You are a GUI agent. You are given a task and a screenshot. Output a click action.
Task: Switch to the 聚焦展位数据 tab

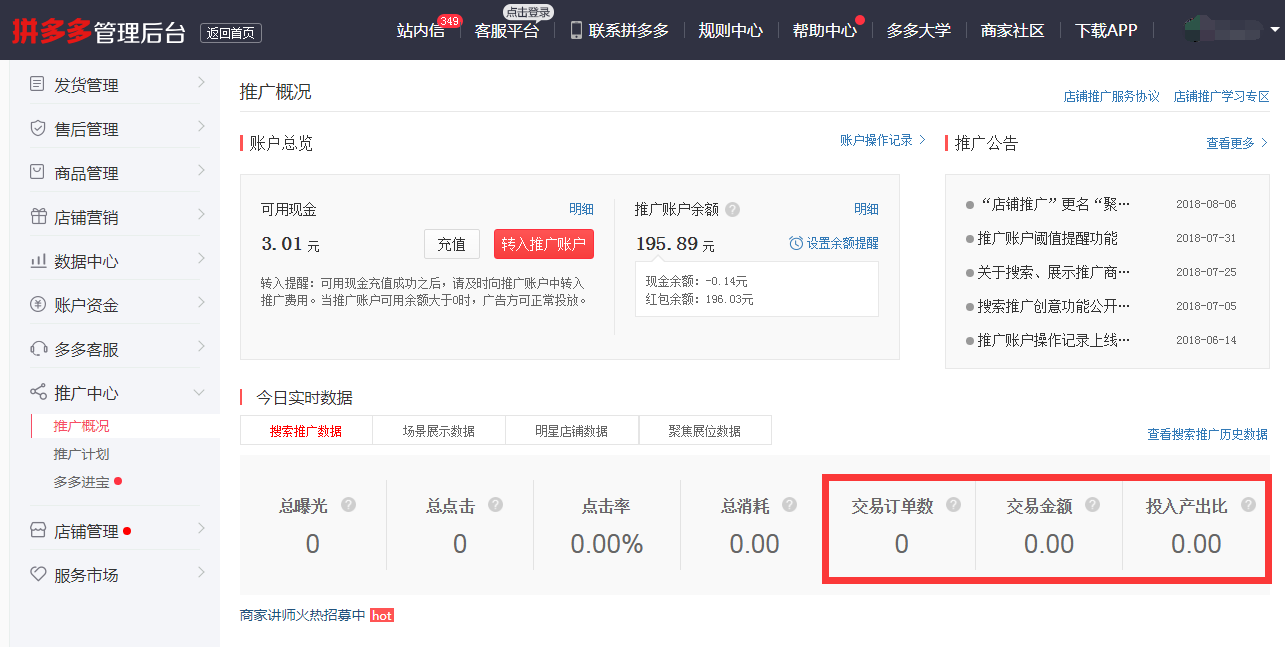tap(705, 431)
